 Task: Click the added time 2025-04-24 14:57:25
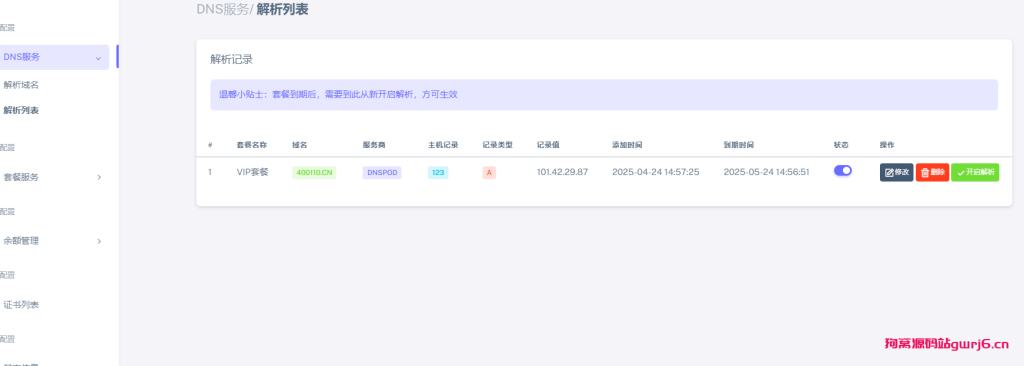coord(656,172)
